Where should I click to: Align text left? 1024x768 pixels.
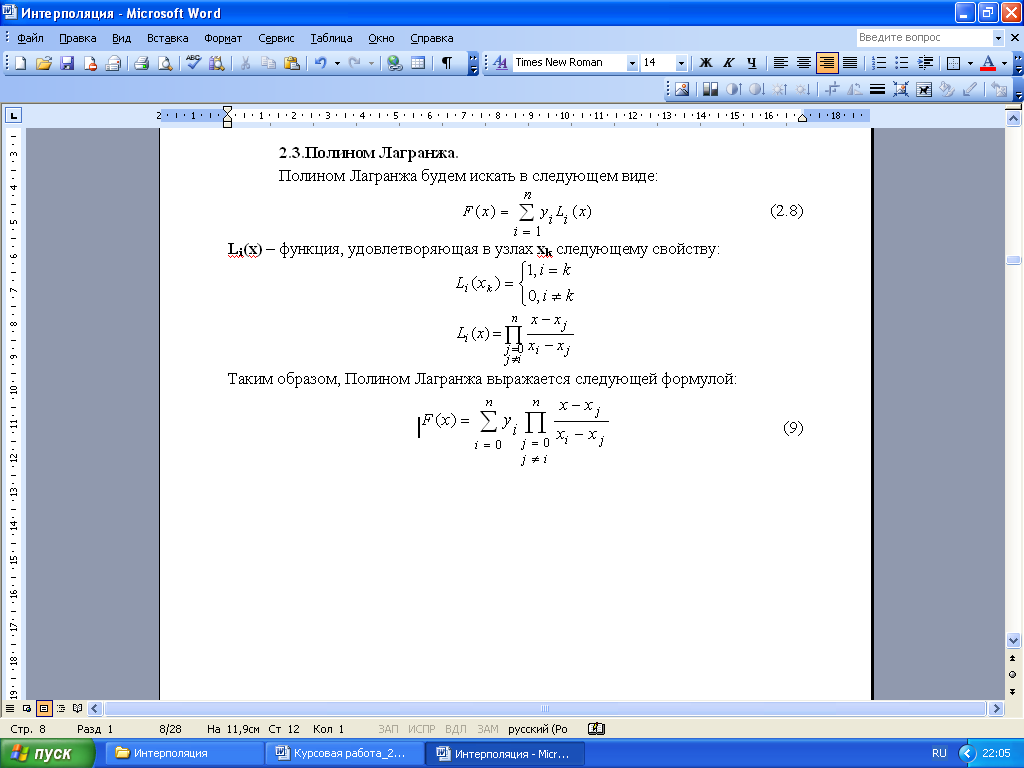[x=780, y=63]
